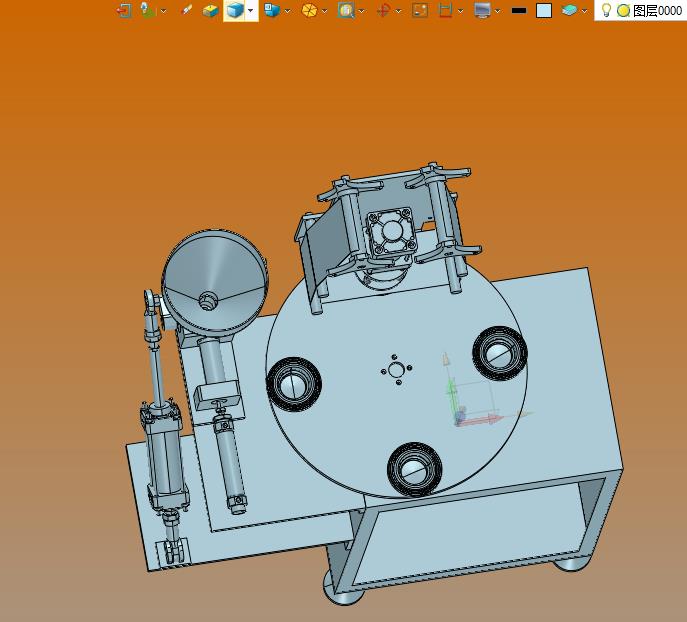
Task: Click the light blue face color swatch
Action: (x=544, y=11)
